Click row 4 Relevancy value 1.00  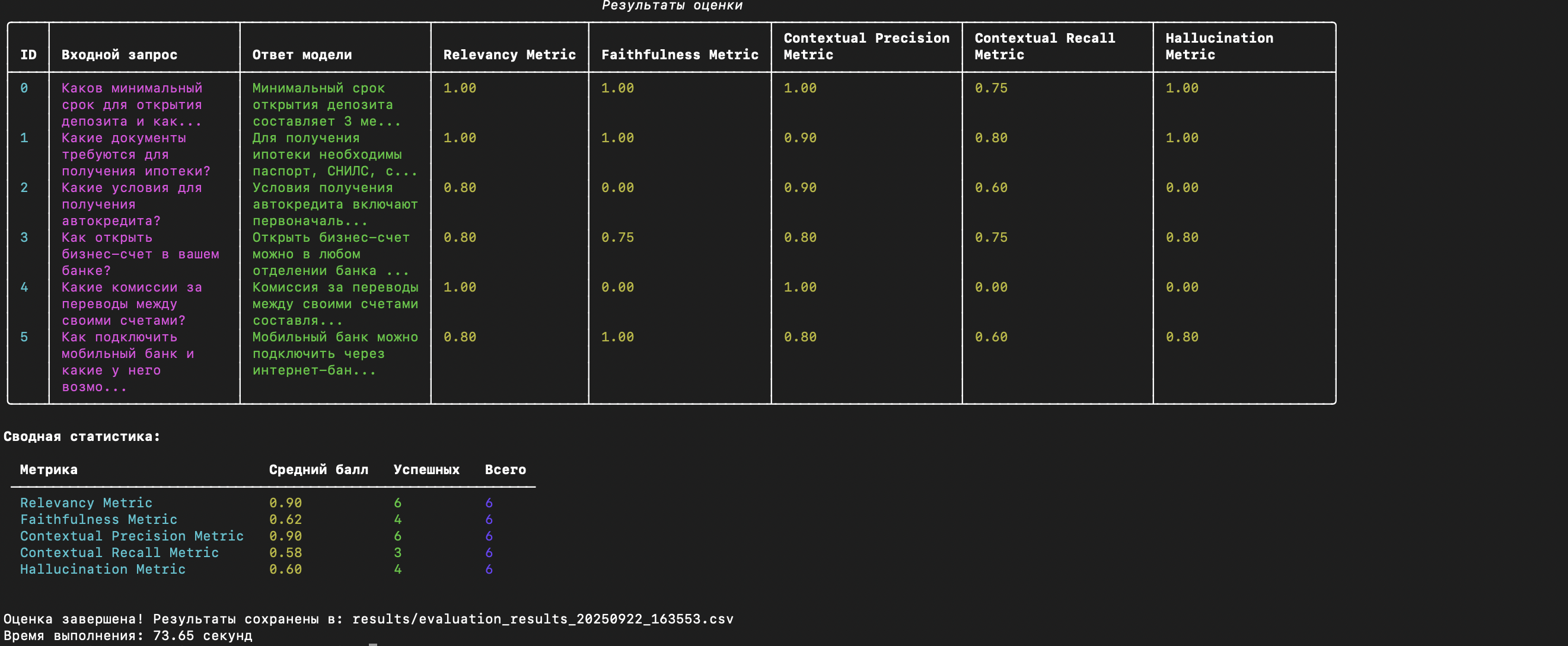(460, 287)
